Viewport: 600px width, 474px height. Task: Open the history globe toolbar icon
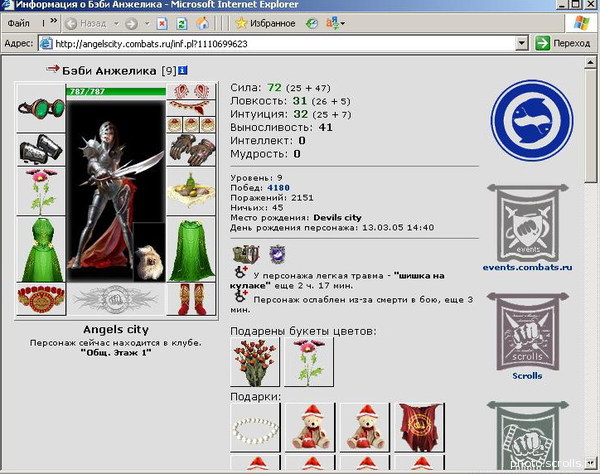coord(312,24)
